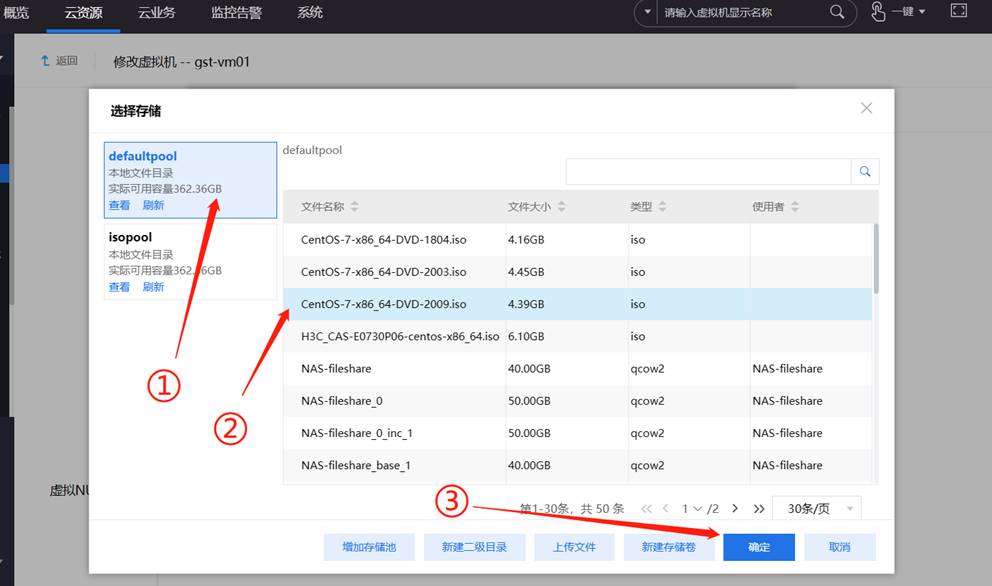Sort by file size column arrows
The width and height of the screenshot is (992, 586).
(561, 207)
